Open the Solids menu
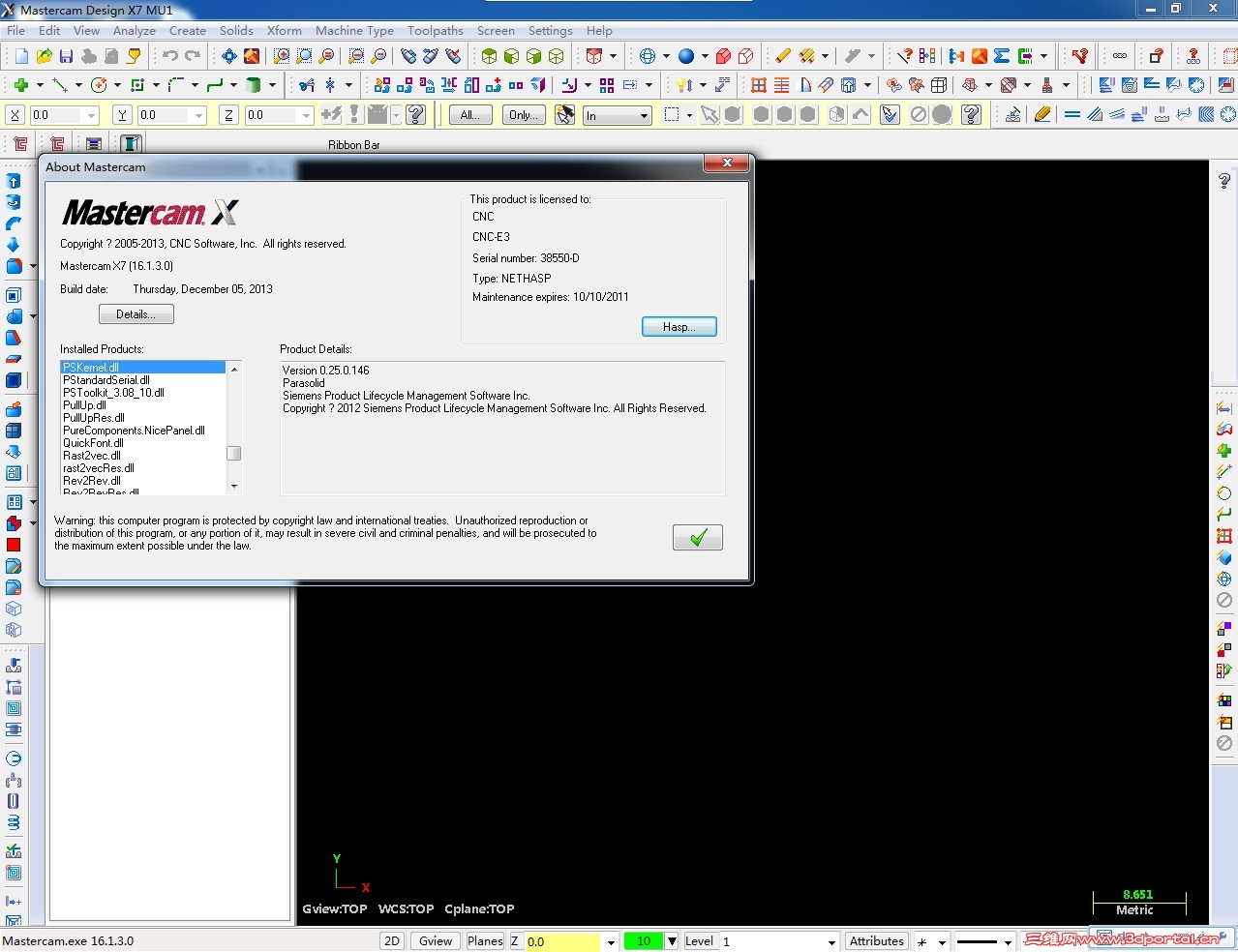The image size is (1238, 952). pyautogui.click(x=236, y=31)
